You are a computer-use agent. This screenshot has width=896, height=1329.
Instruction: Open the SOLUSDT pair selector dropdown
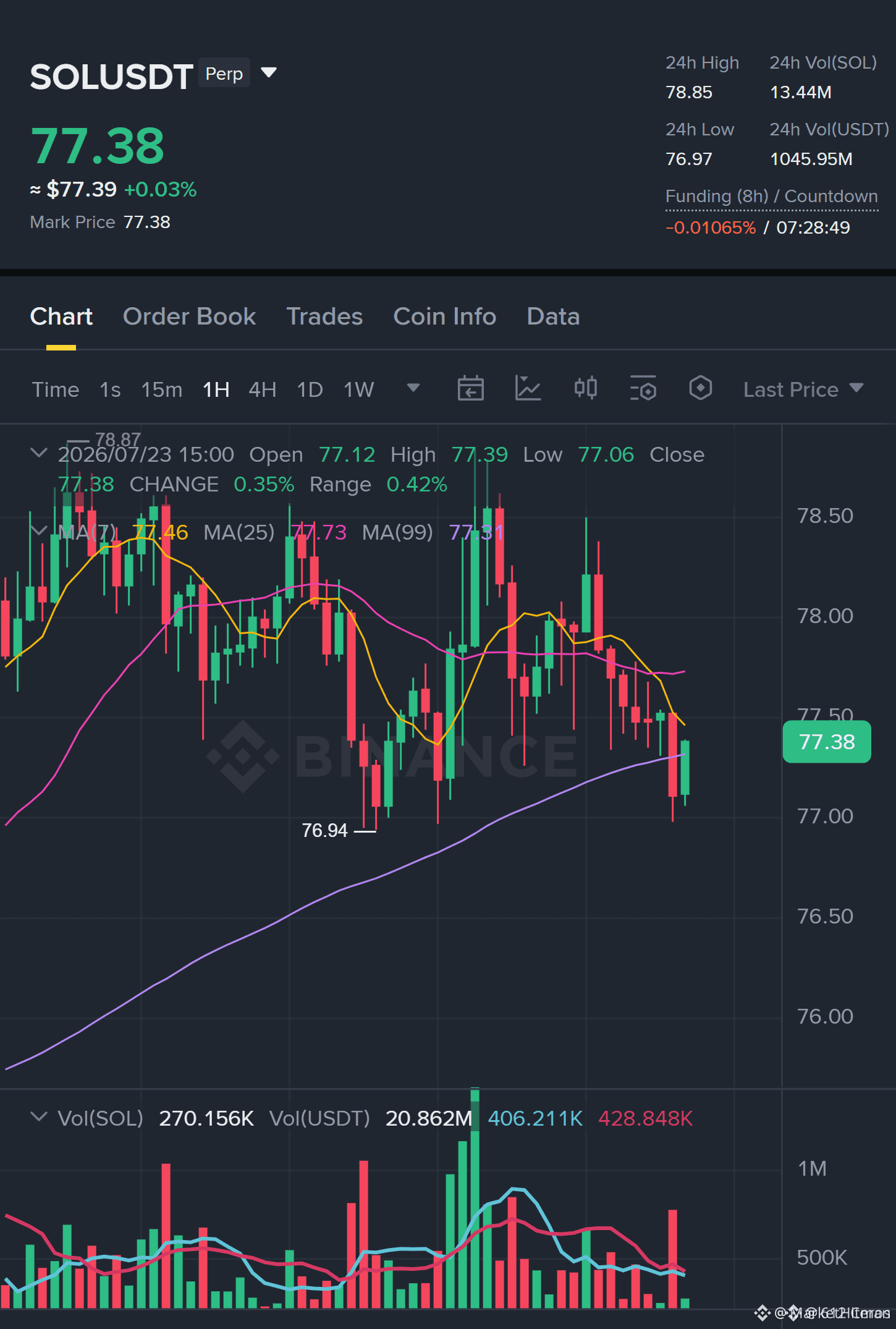click(269, 73)
